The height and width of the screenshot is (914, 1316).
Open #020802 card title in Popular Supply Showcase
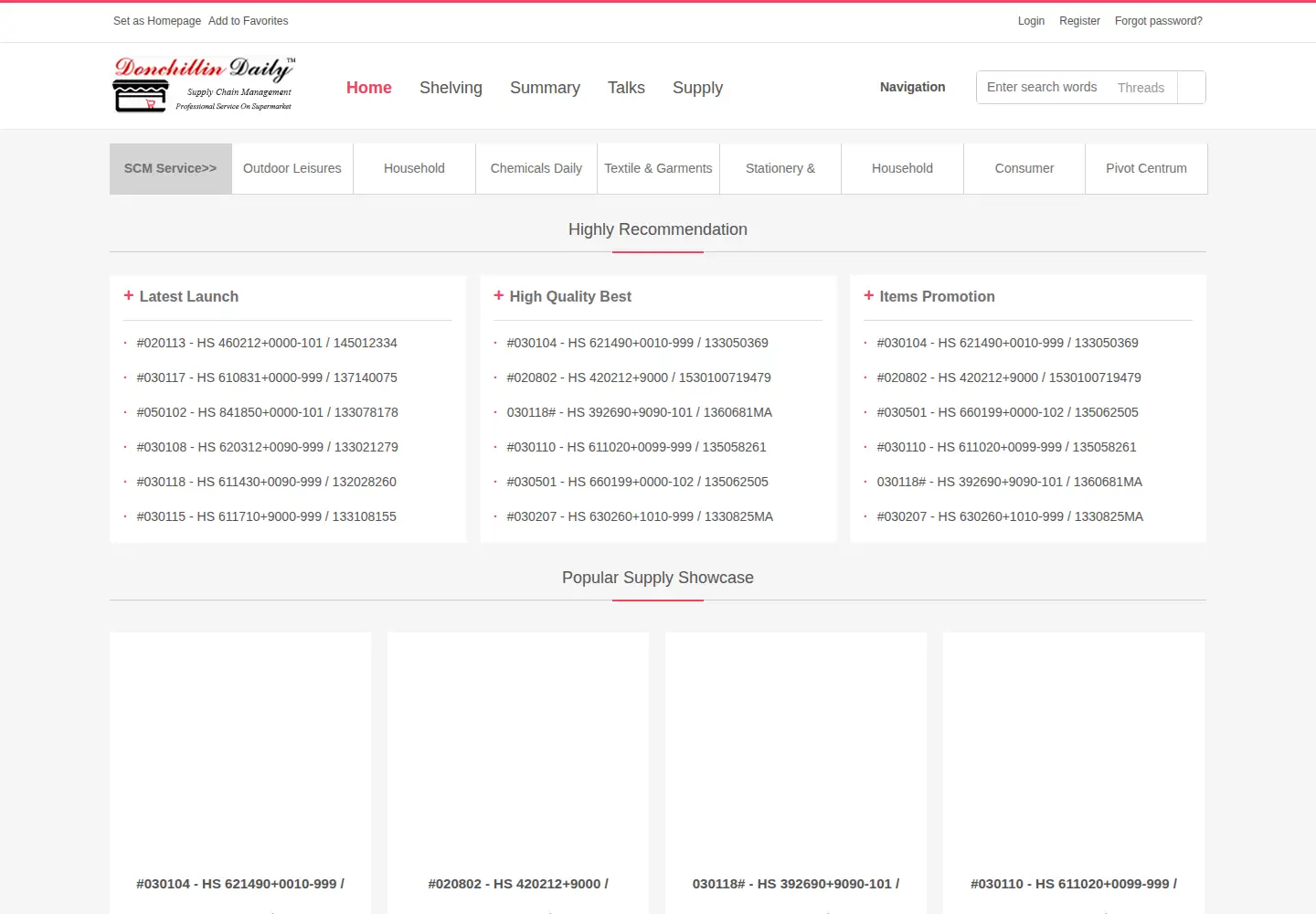click(x=518, y=884)
